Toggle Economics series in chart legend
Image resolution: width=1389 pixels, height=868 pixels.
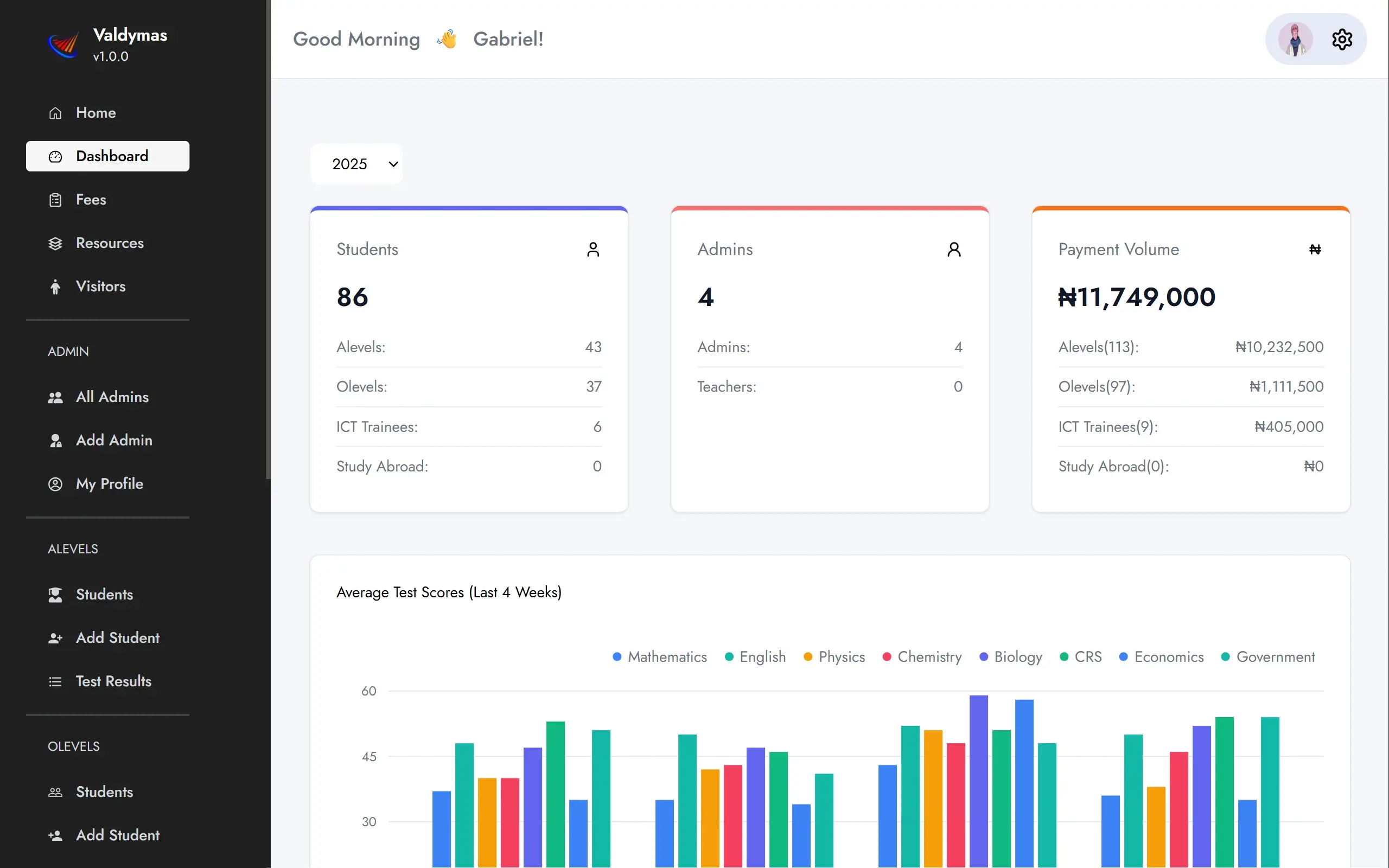pyautogui.click(x=1162, y=657)
